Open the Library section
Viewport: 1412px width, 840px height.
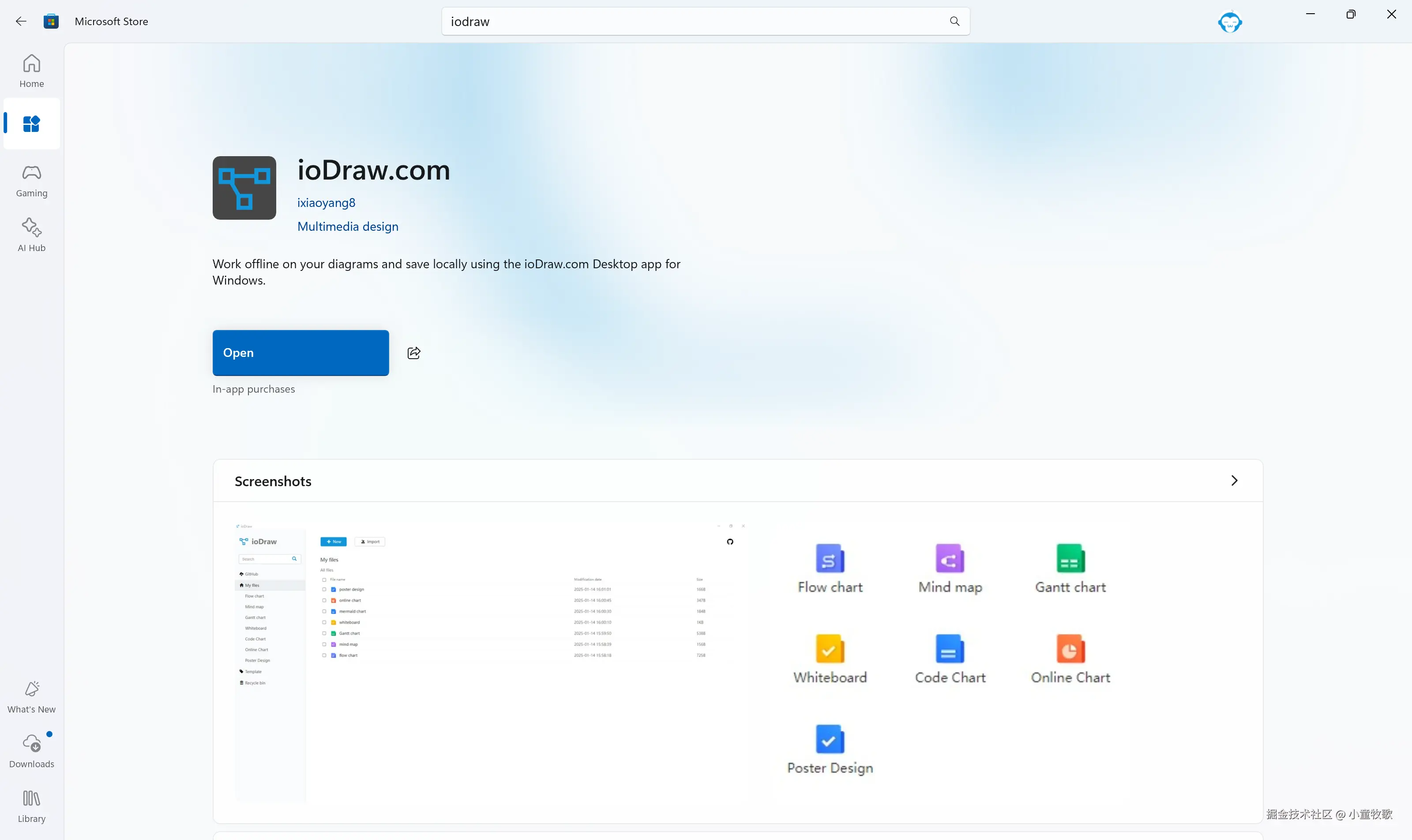pyautogui.click(x=31, y=806)
